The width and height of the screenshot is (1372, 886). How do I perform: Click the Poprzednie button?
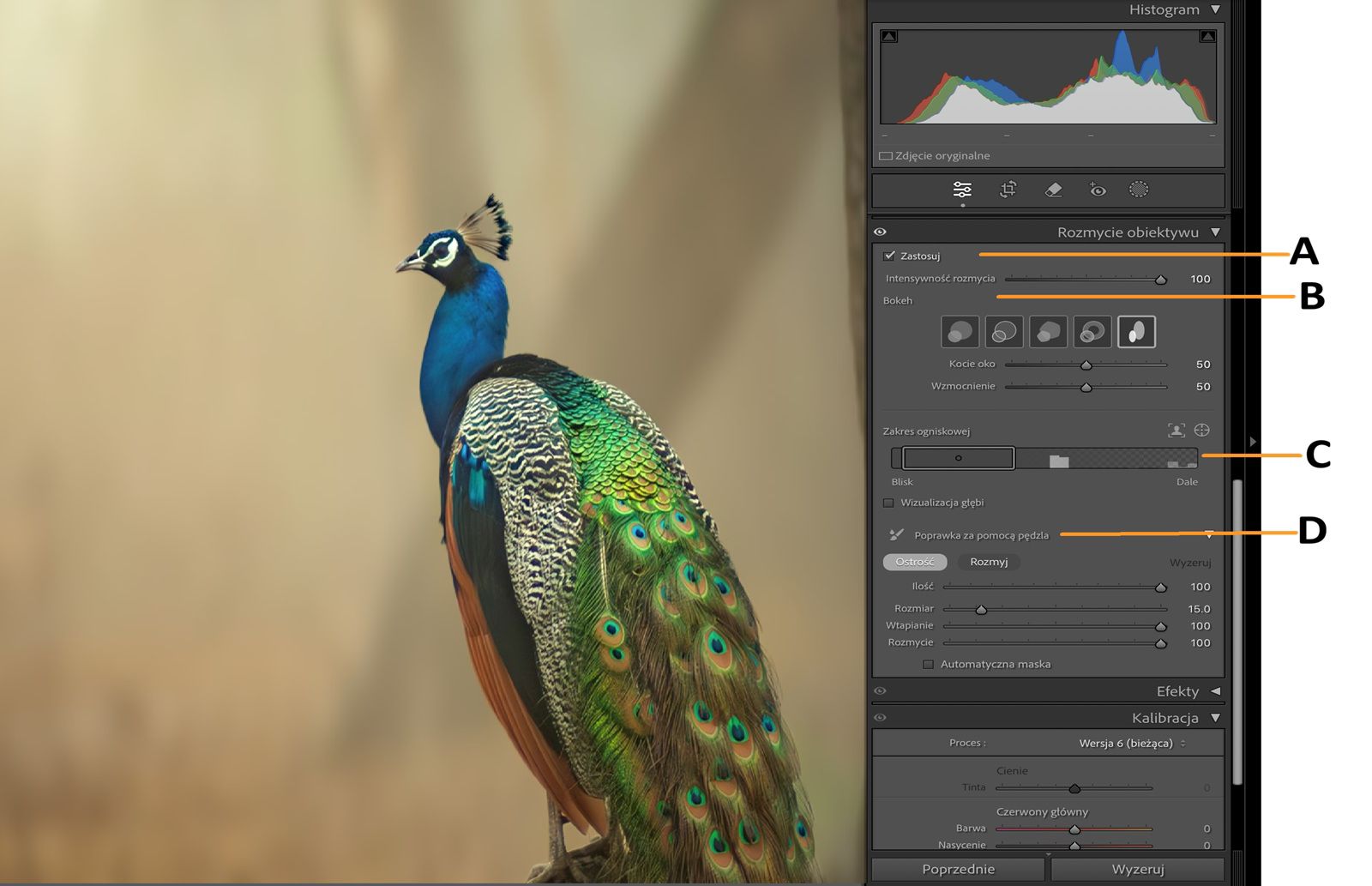959,869
